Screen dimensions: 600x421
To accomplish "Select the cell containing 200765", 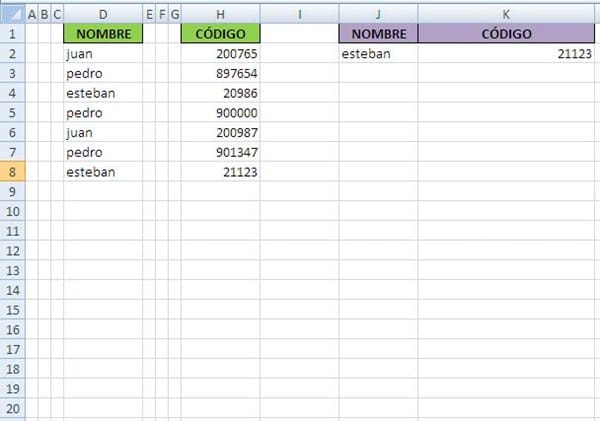I will click(x=220, y=54).
